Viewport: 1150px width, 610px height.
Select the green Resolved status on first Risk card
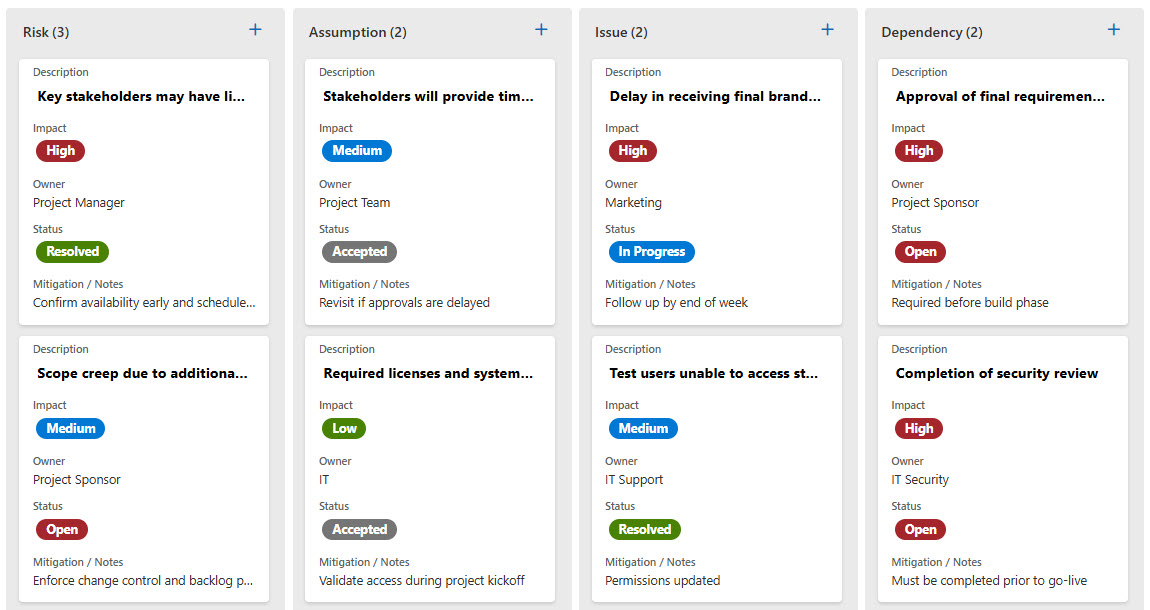73,252
